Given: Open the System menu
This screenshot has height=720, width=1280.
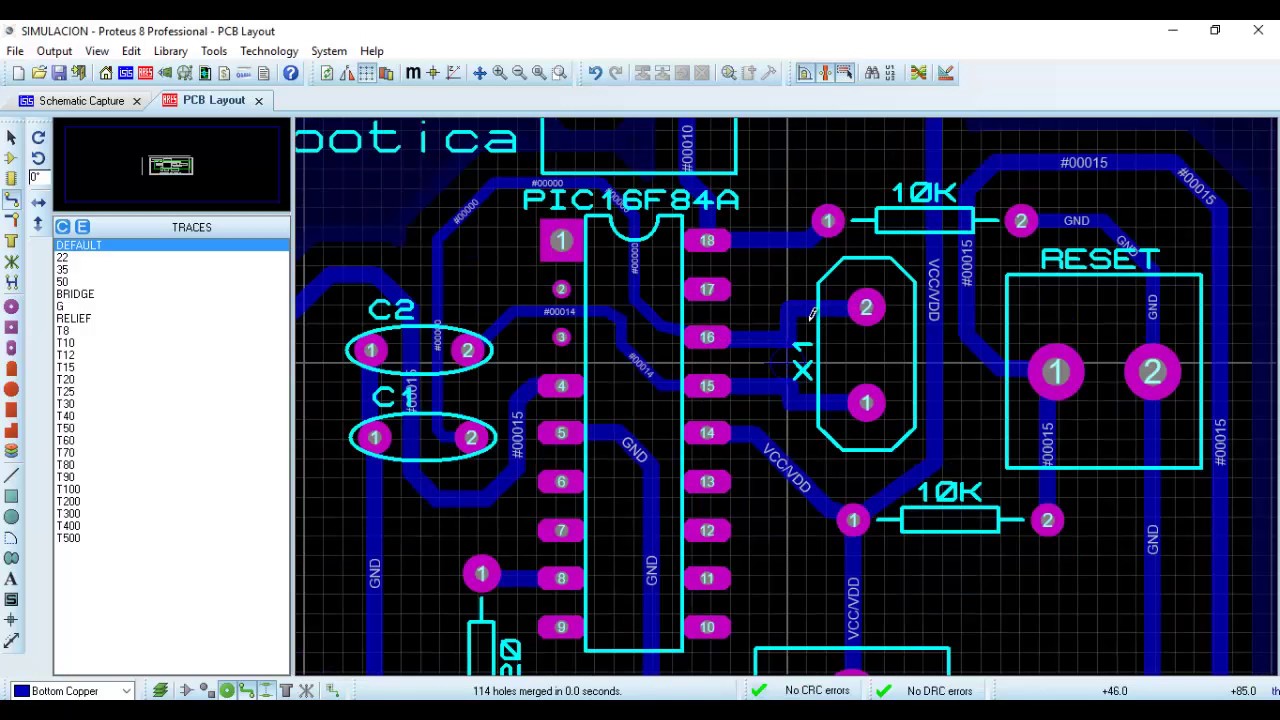Looking at the screenshot, I should (329, 51).
